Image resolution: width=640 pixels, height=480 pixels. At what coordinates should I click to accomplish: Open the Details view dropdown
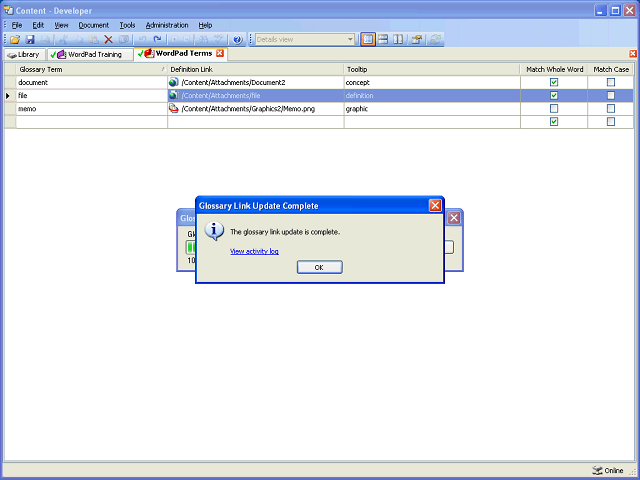[x=350, y=40]
